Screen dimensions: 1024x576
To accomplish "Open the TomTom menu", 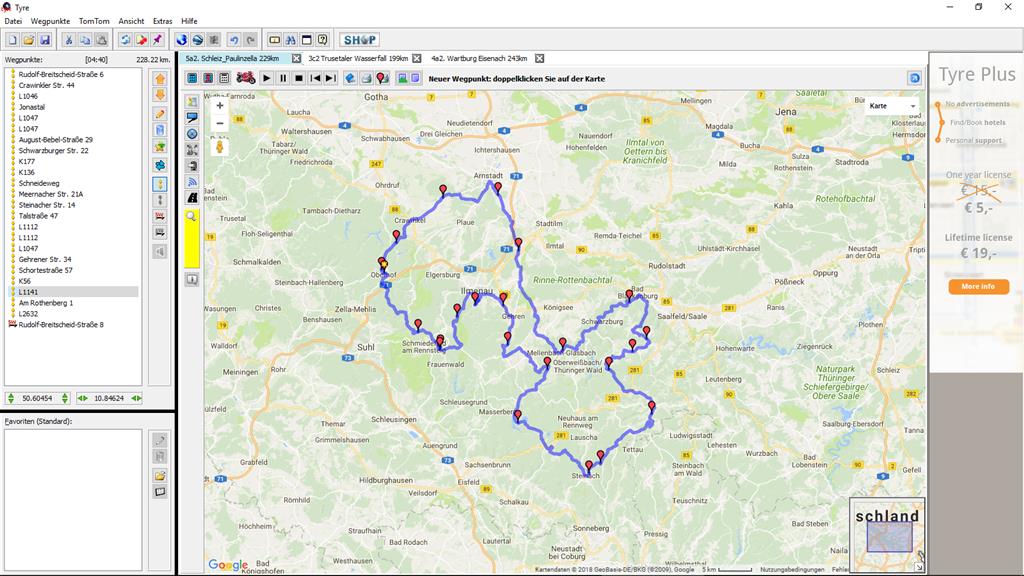I will [x=94, y=21].
